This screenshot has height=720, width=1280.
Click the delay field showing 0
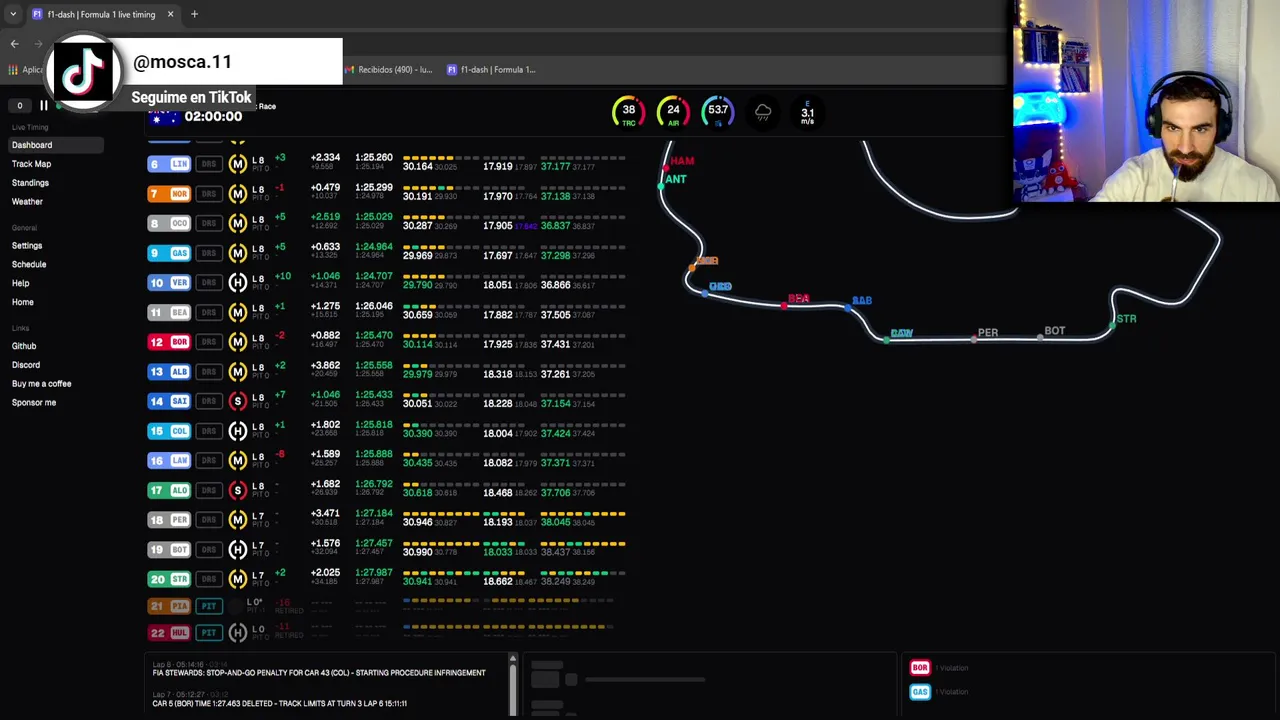19,105
